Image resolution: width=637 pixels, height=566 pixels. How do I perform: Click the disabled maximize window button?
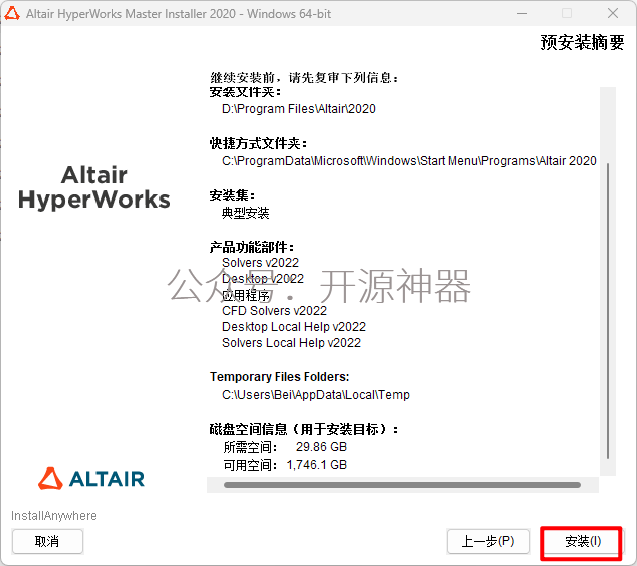click(567, 13)
